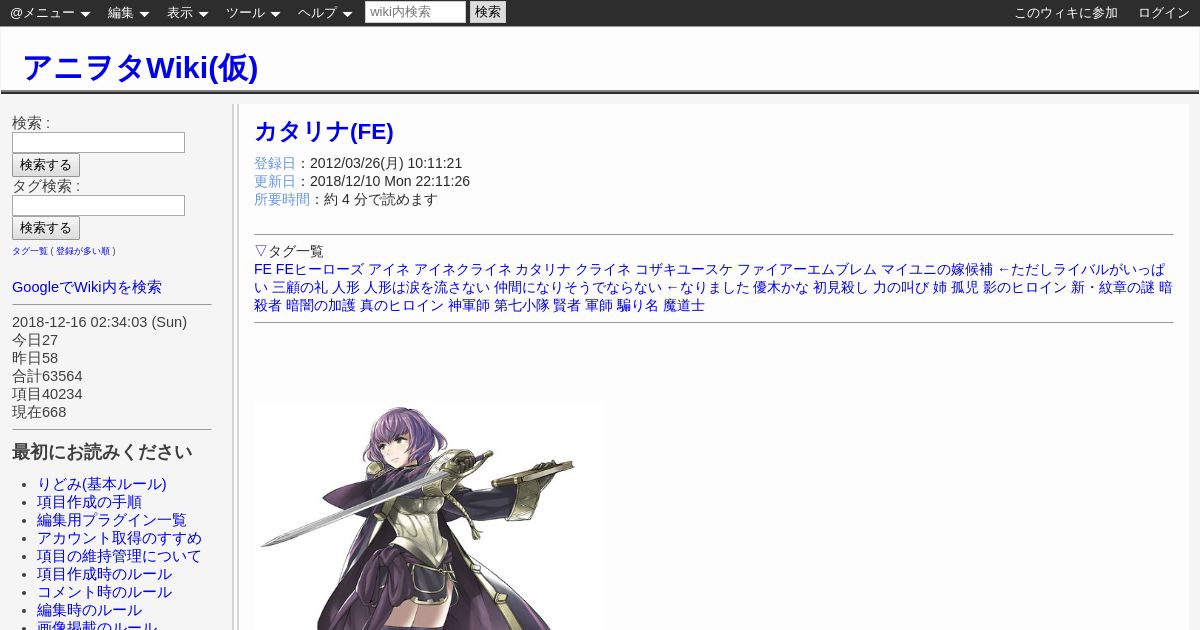This screenshot has width=1200, height=630.
Task: Focus the タグ検索 text field
Action: tap(98, 205)
